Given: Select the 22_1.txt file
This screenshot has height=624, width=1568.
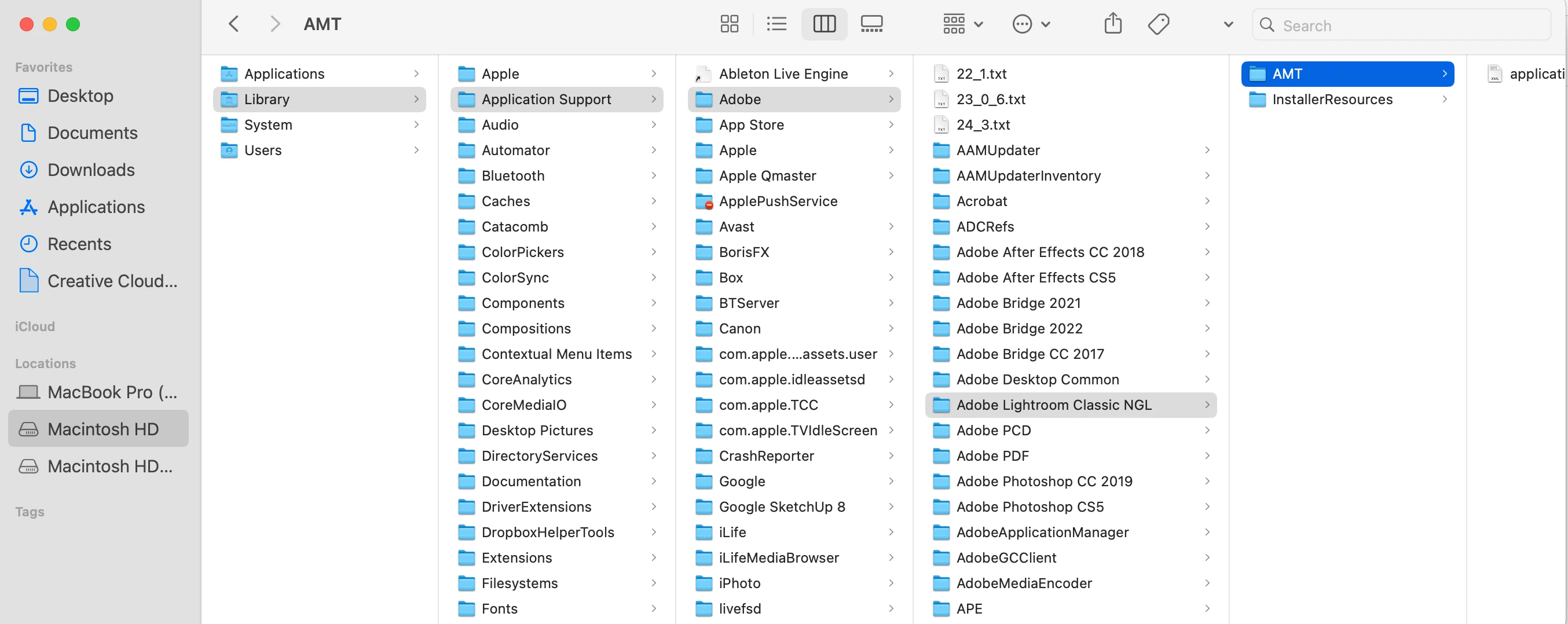Looking at the screenshot, I should click(1071, 74).
